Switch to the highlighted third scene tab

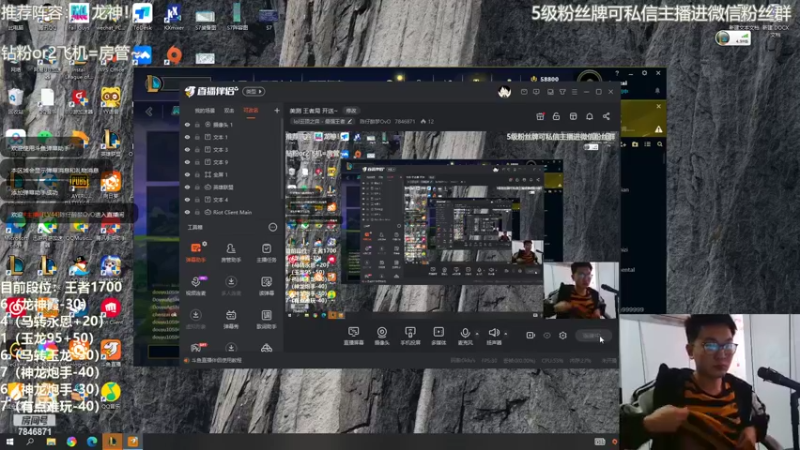pos(251,110)
